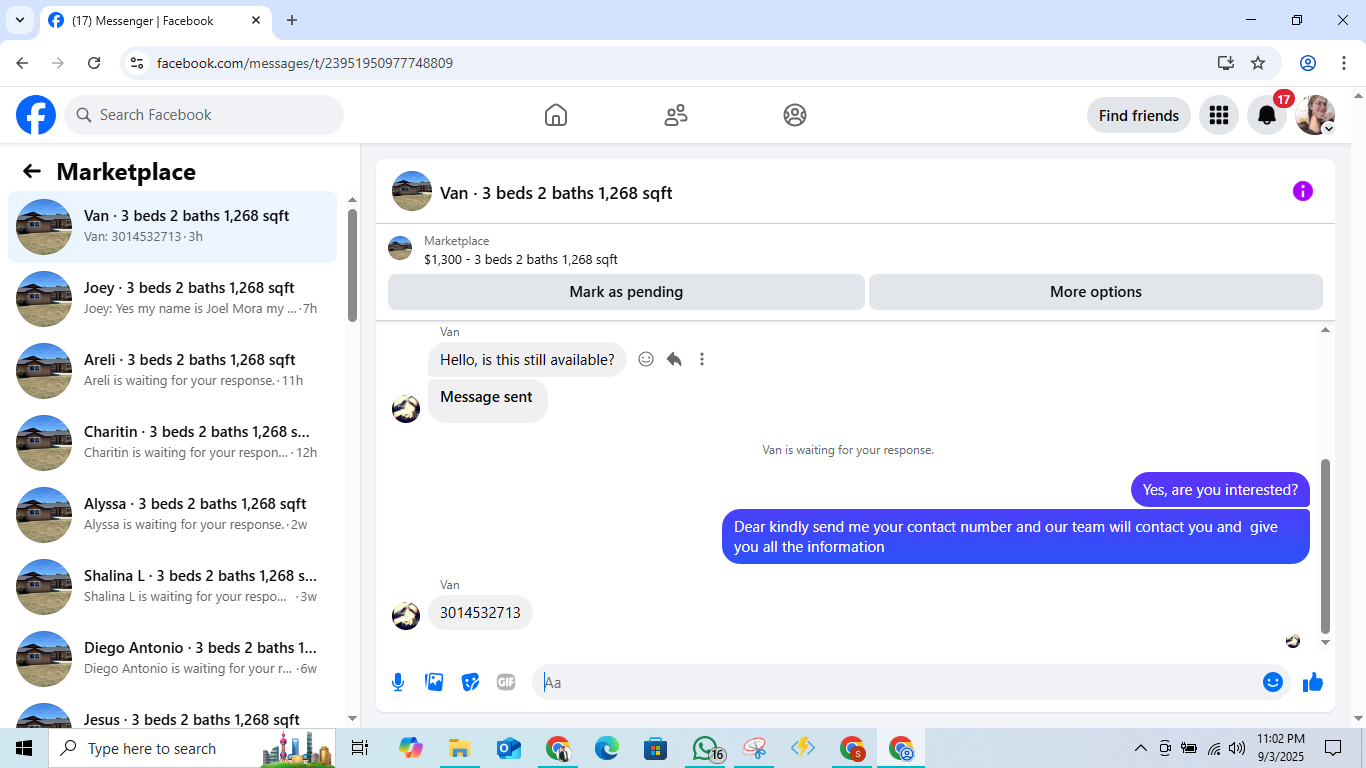Open Van's conversation in the list
Image resolution: width=1366 pixels, height=768 pixels.
[173, 227]
